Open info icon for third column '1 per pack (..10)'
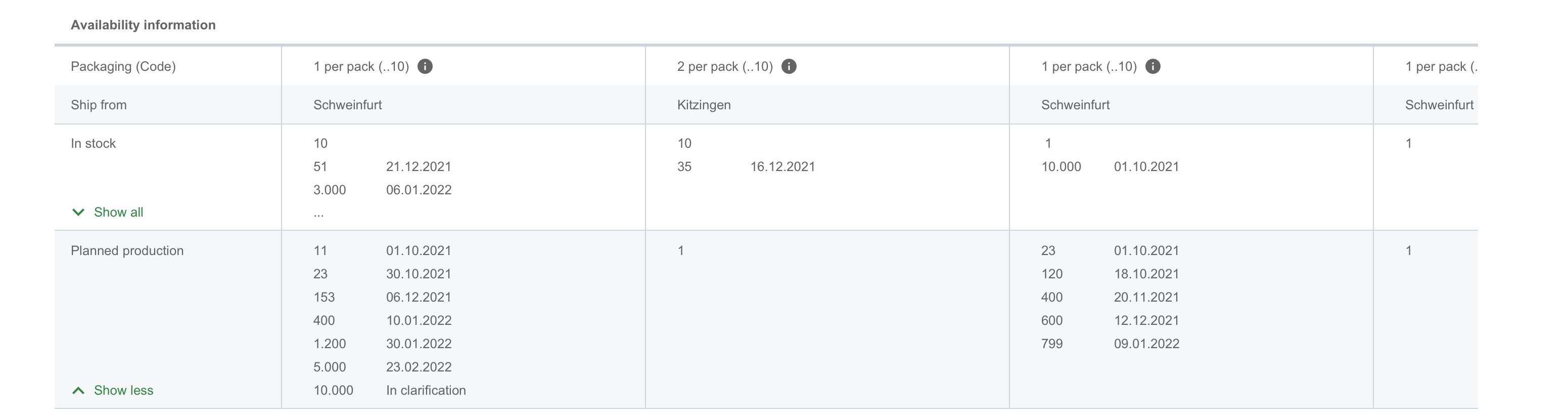This screenshot has width=1568, height=417. point(1154,66)
